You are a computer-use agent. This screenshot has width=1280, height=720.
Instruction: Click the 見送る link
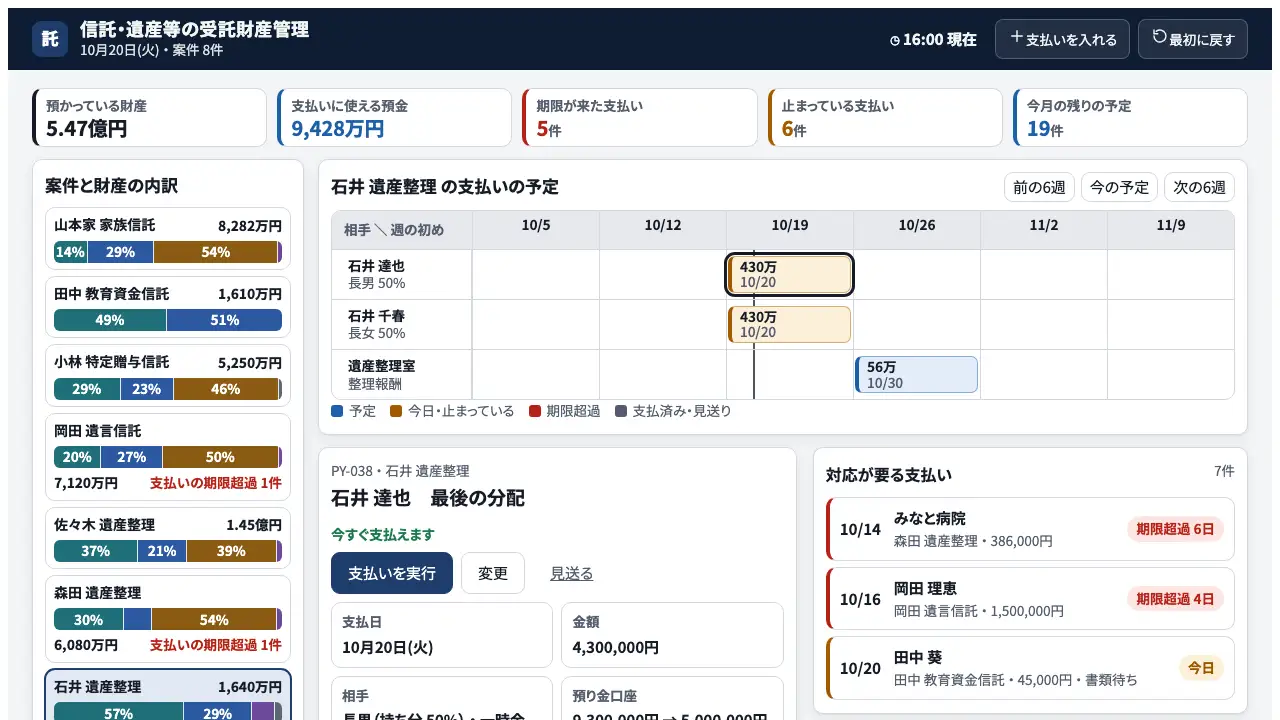coord(571,573)
